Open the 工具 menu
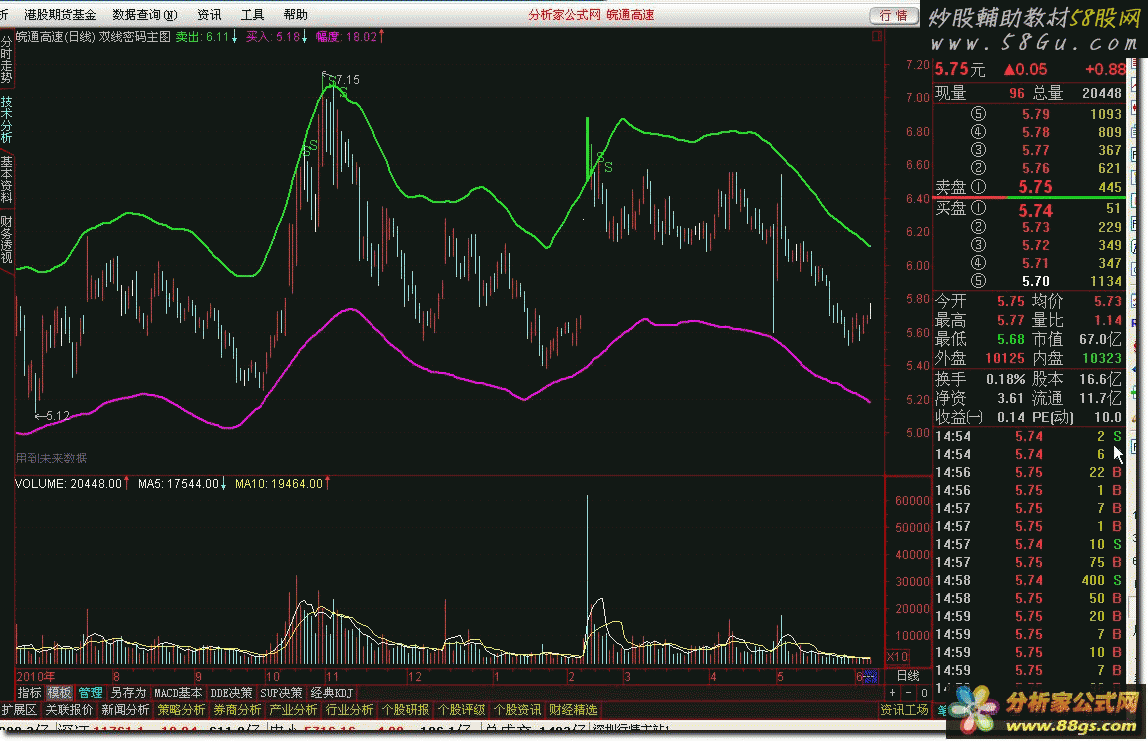 coord(252,15)
